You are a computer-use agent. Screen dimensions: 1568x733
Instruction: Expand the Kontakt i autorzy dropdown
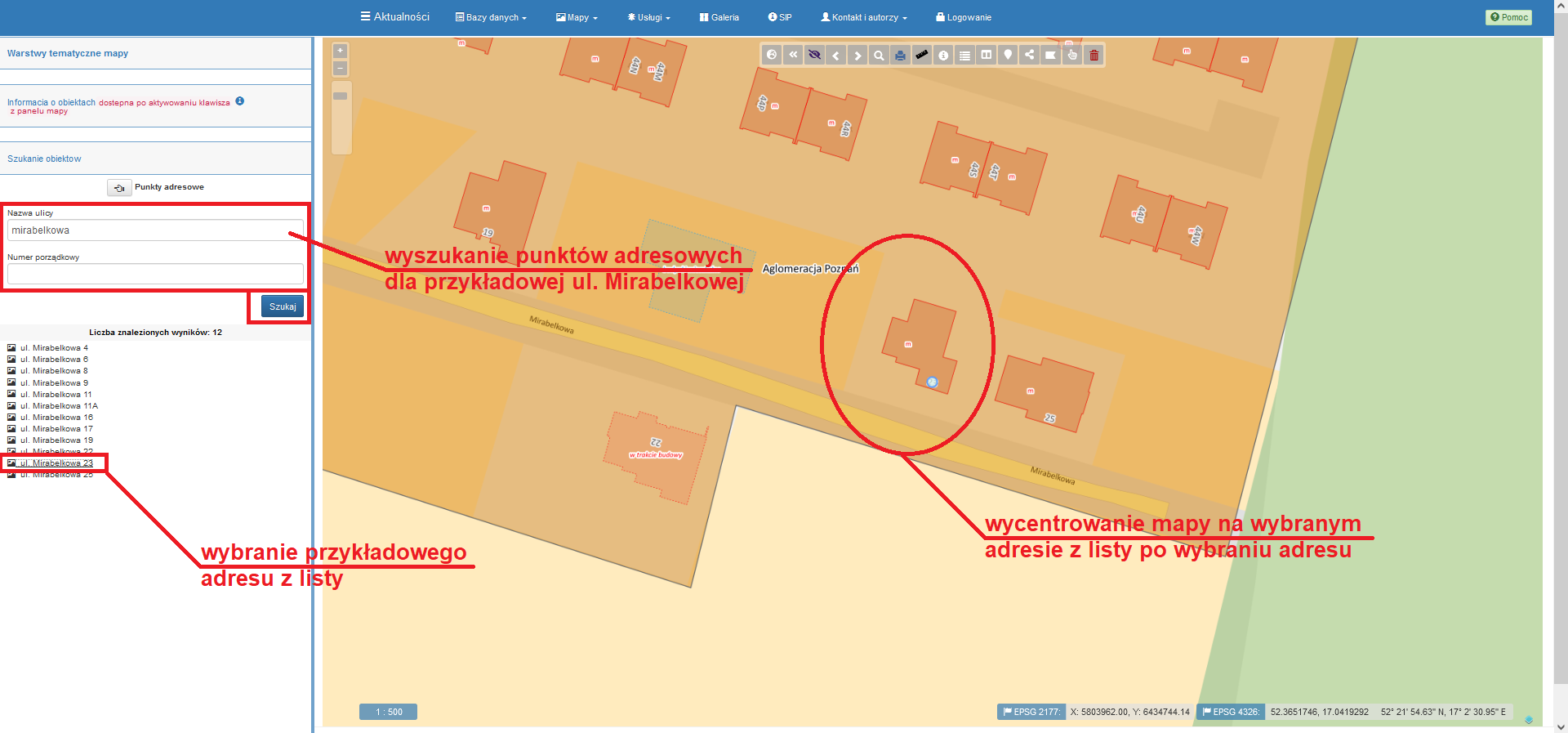pyautogui.click(x=864, y=17)
